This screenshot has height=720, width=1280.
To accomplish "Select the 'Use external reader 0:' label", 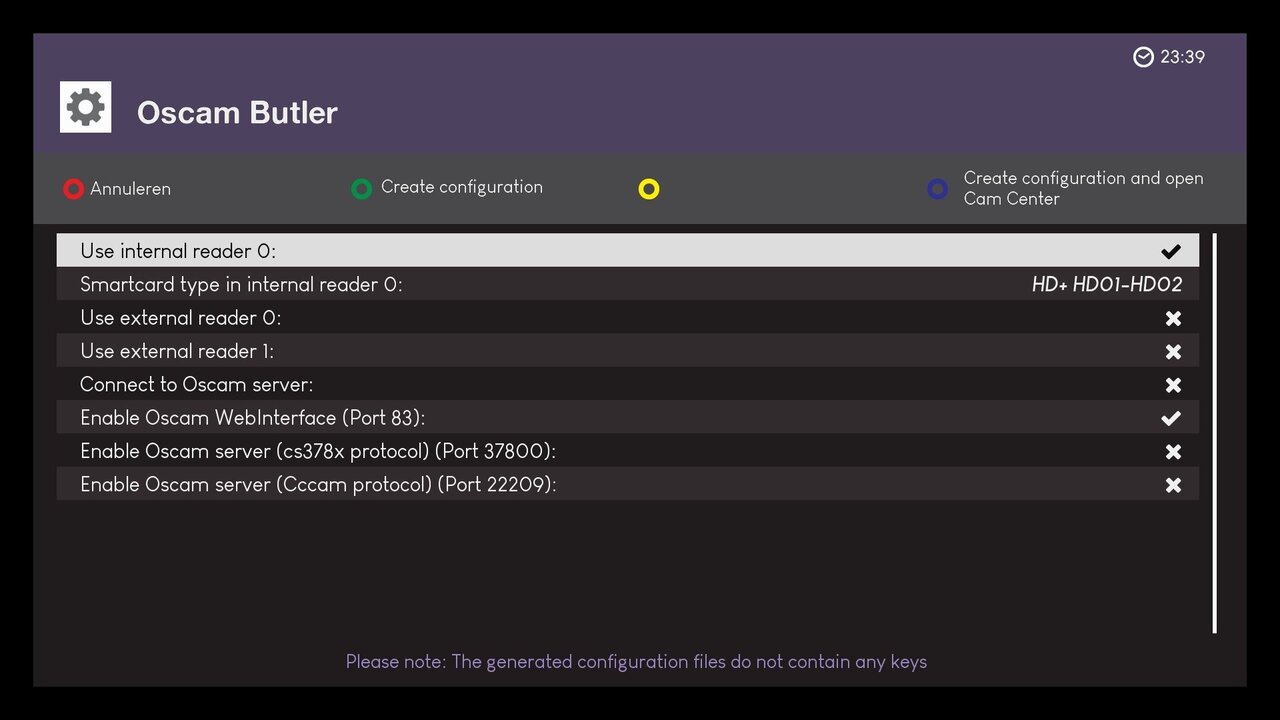I will click(x=180, y=318).
